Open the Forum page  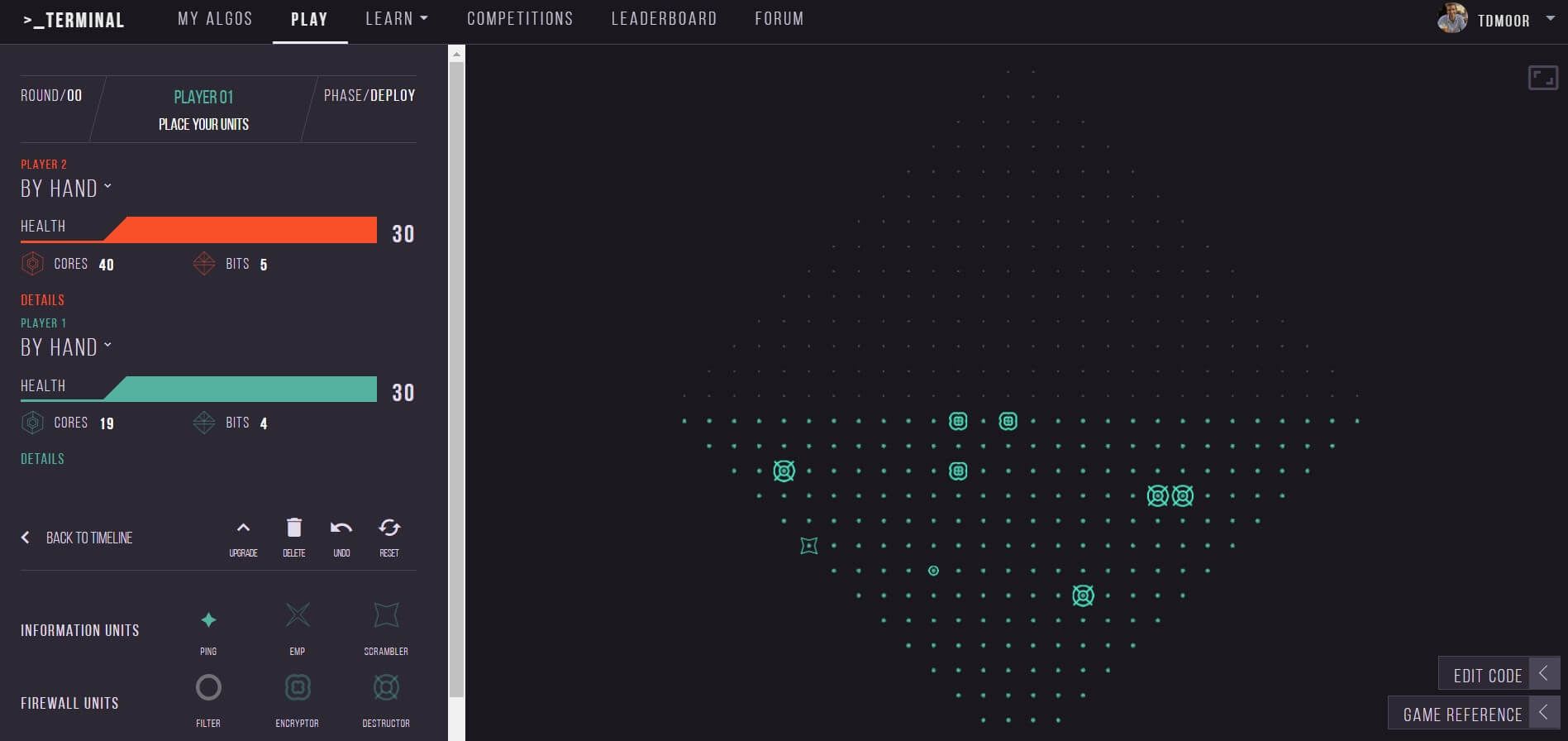(779, 18)
